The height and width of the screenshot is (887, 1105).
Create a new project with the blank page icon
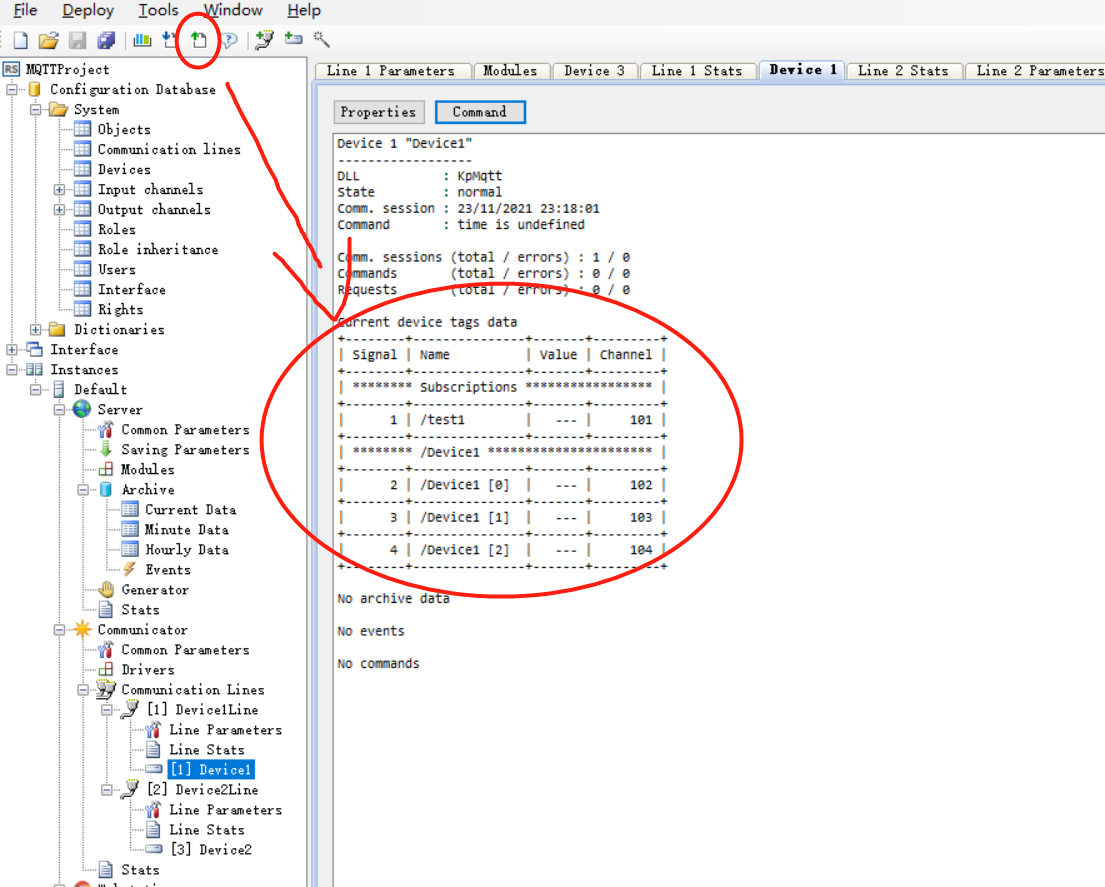[20, 39]
